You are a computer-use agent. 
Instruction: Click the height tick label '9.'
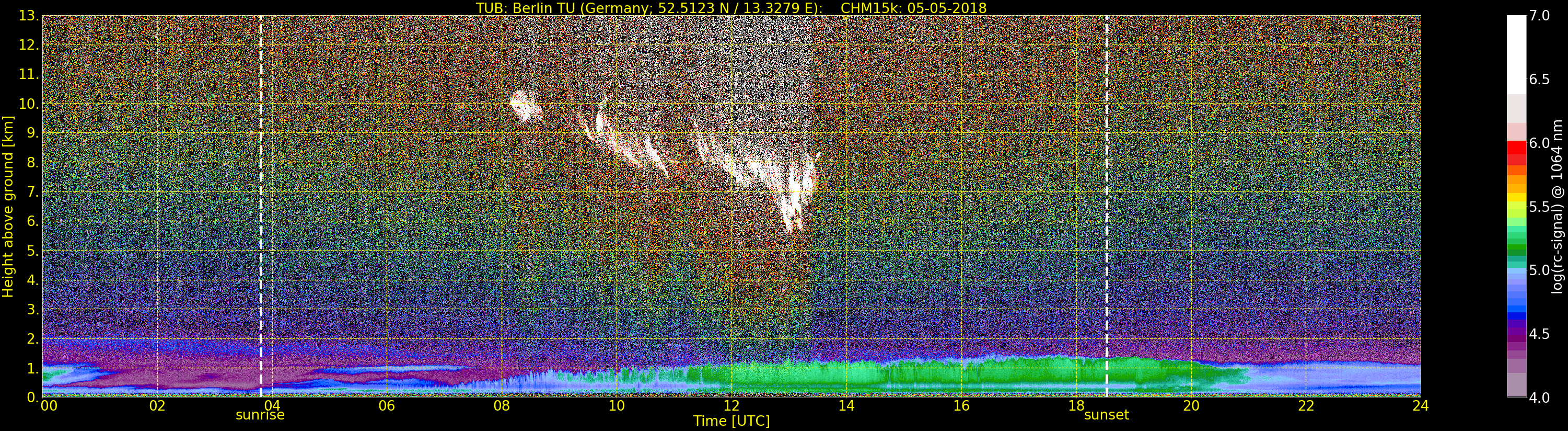tap(33, 132)
